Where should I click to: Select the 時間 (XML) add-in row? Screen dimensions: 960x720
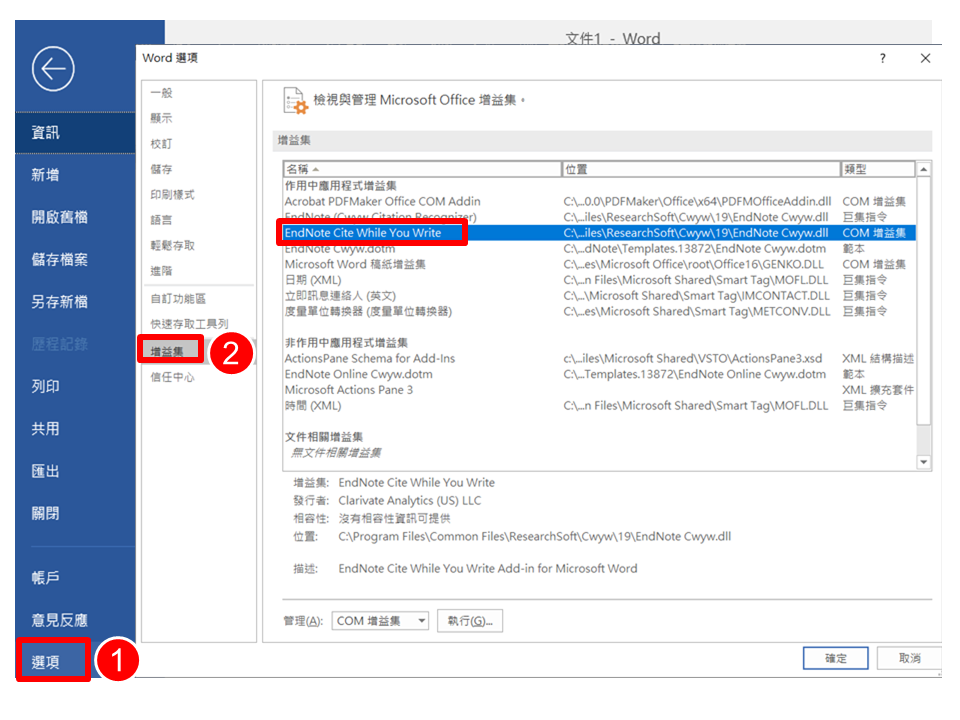pyautogui.click(x=599, y=405)
